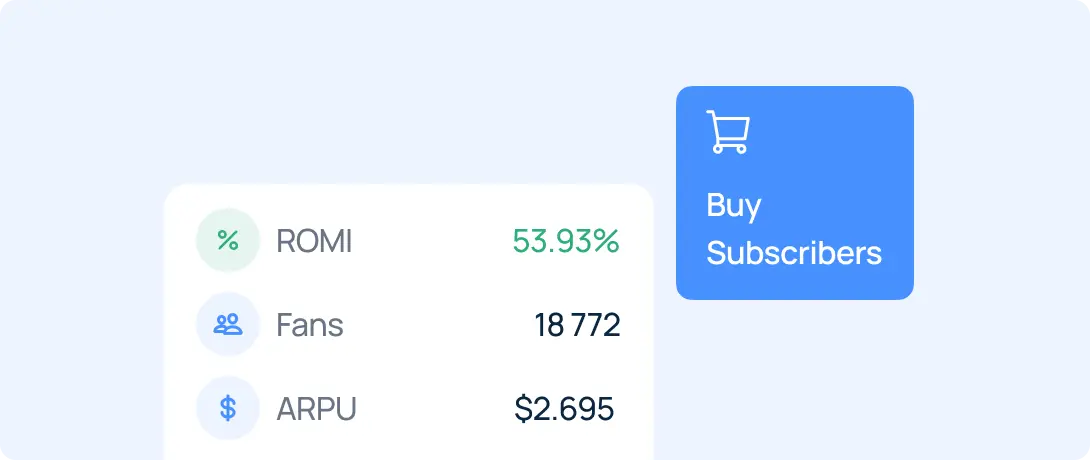Viewport: 1090px width, 460px height.
Task: Select the $2.695 ARPU value
Action: pos(564,409)
